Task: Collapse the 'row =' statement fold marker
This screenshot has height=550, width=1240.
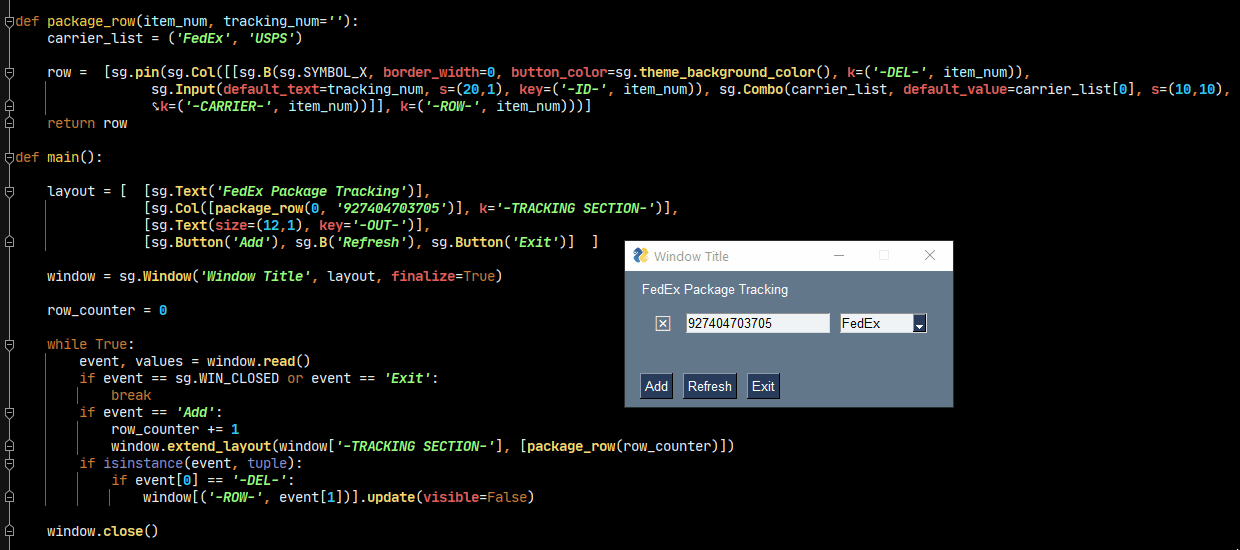Action: tap(8, 72)
